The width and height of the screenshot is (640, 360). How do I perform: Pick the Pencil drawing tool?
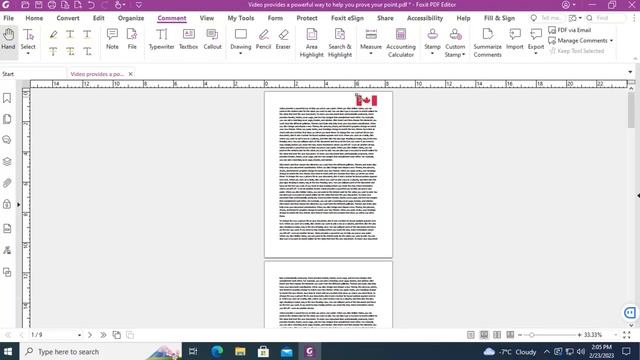(x=263, y=39)
